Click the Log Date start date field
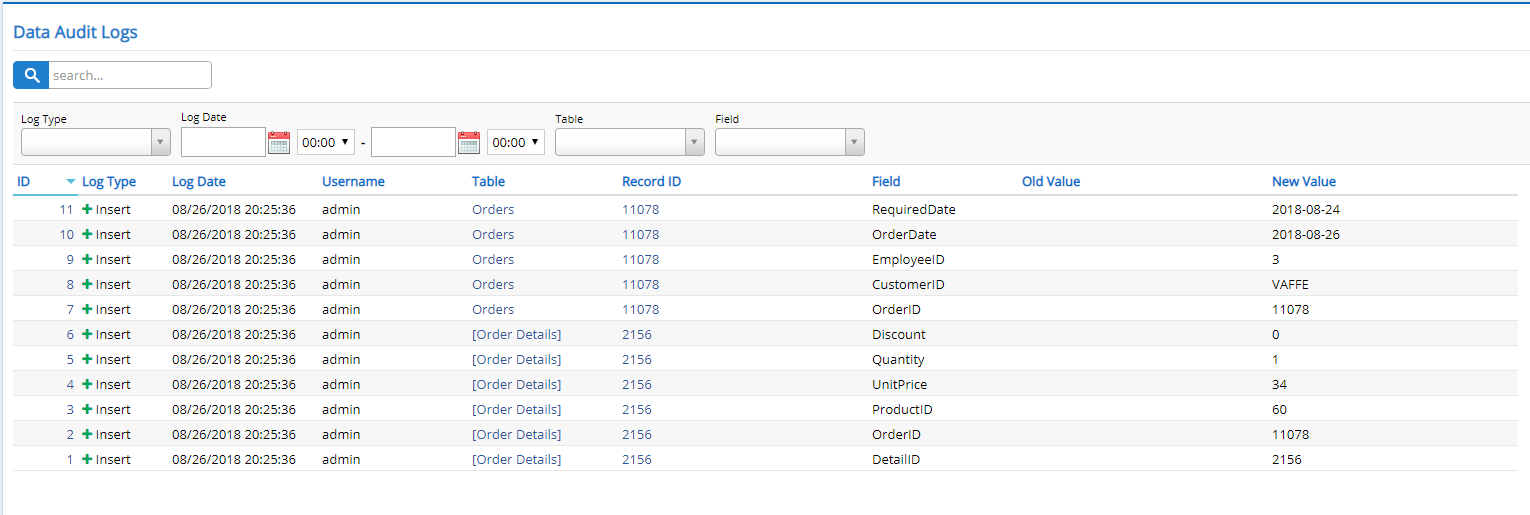This screenshot has width=1530, height=515. (223, 142)
